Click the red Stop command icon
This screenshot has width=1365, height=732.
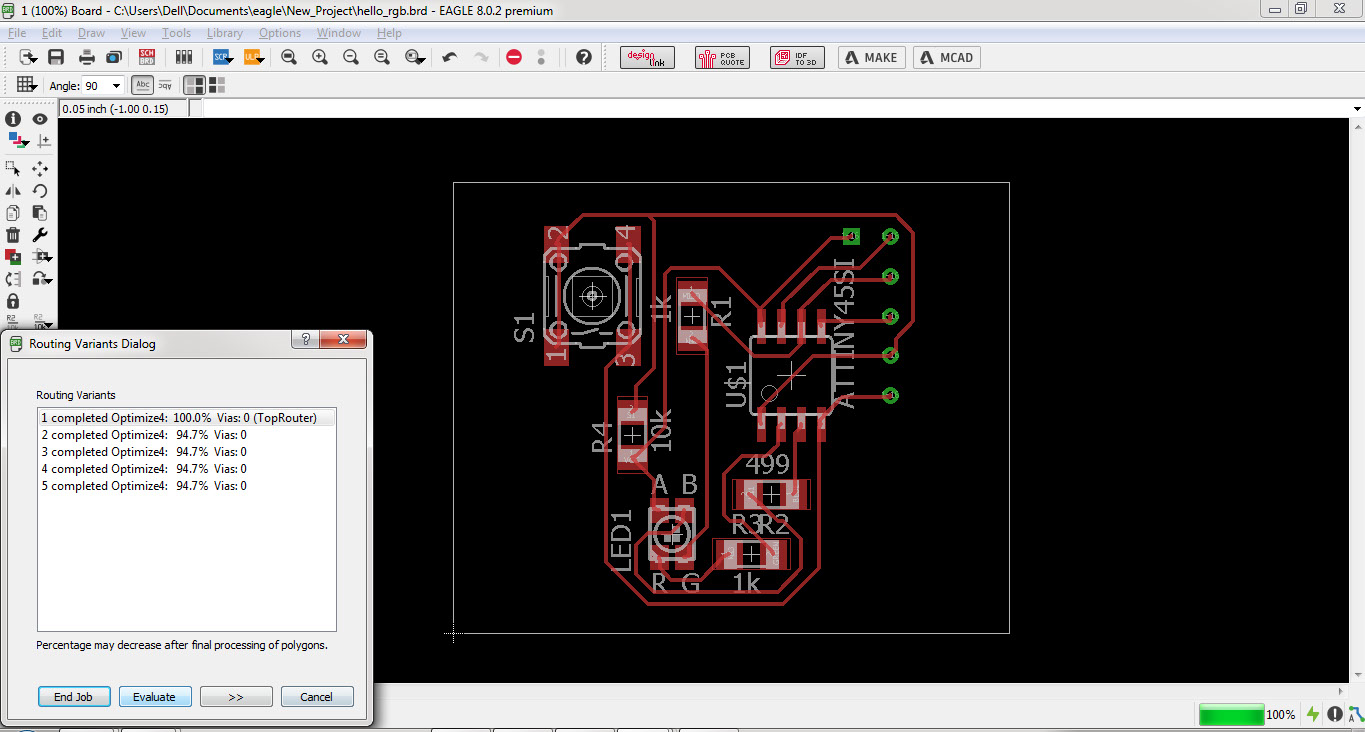coord(514,57)
